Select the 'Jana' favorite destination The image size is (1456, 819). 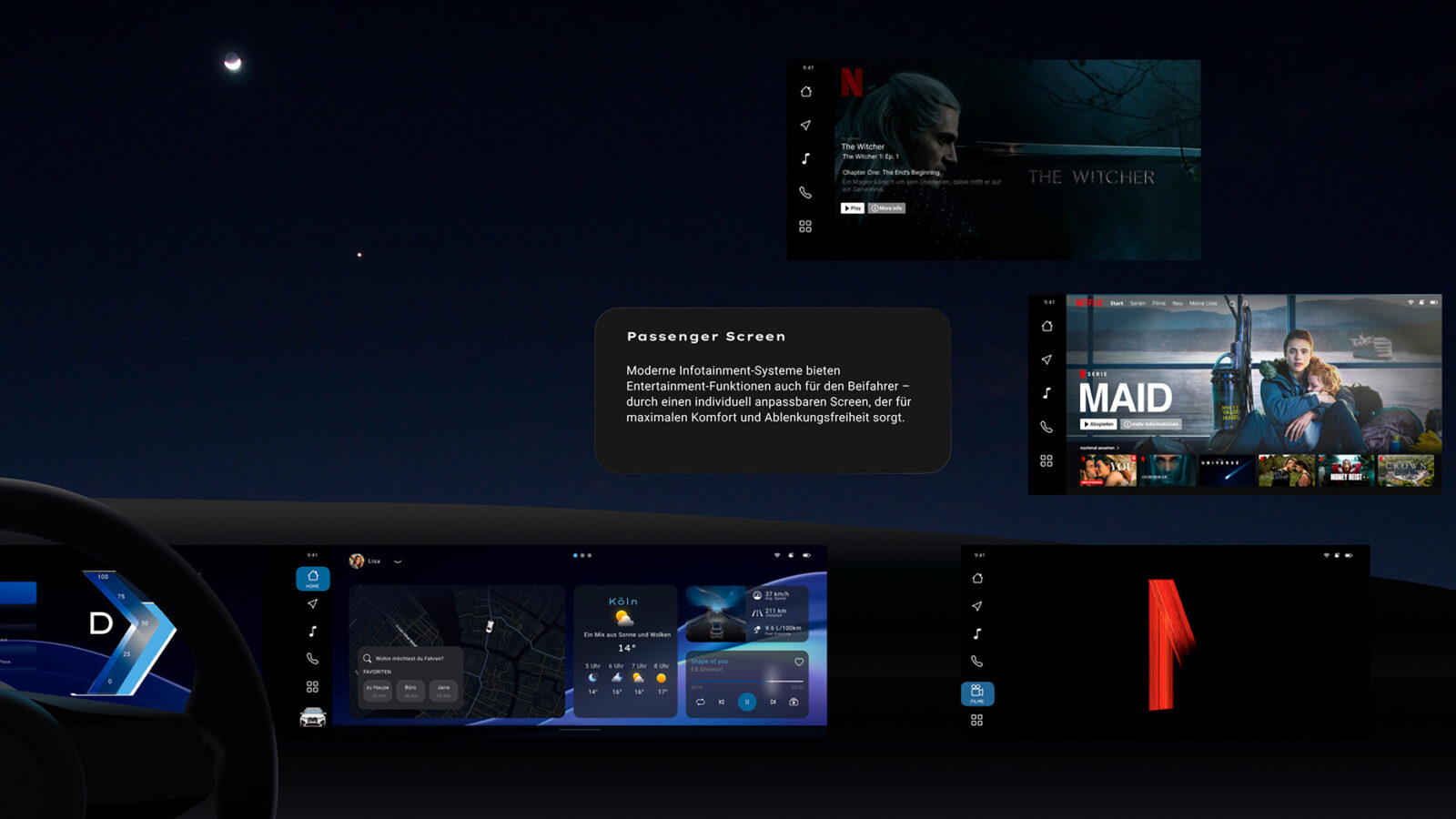443,691
